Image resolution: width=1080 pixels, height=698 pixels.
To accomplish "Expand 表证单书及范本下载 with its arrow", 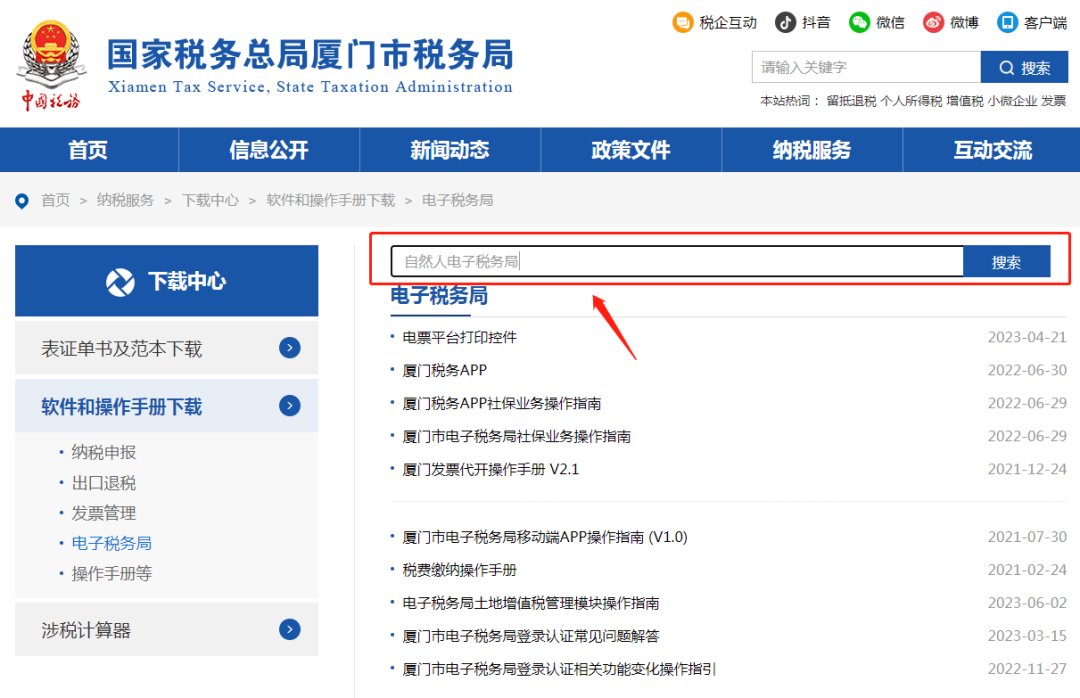I will tap(290, 348).
